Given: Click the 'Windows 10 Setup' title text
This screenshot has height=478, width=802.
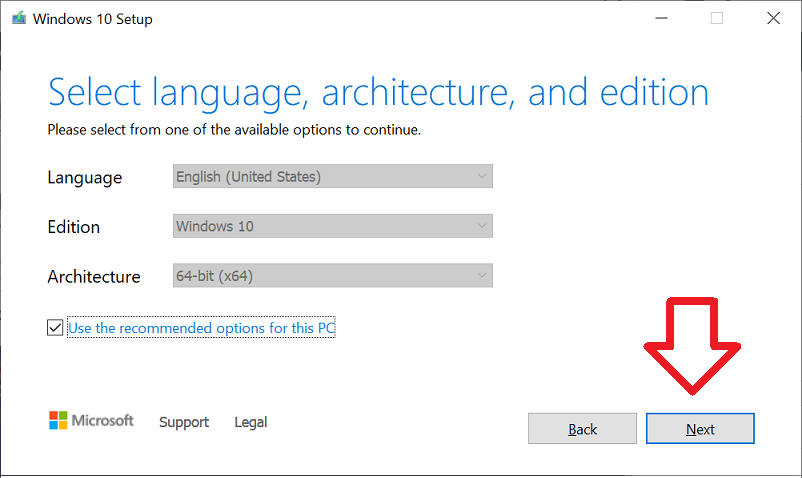Looking at the screenshot, I should click(x=93, y=19).
